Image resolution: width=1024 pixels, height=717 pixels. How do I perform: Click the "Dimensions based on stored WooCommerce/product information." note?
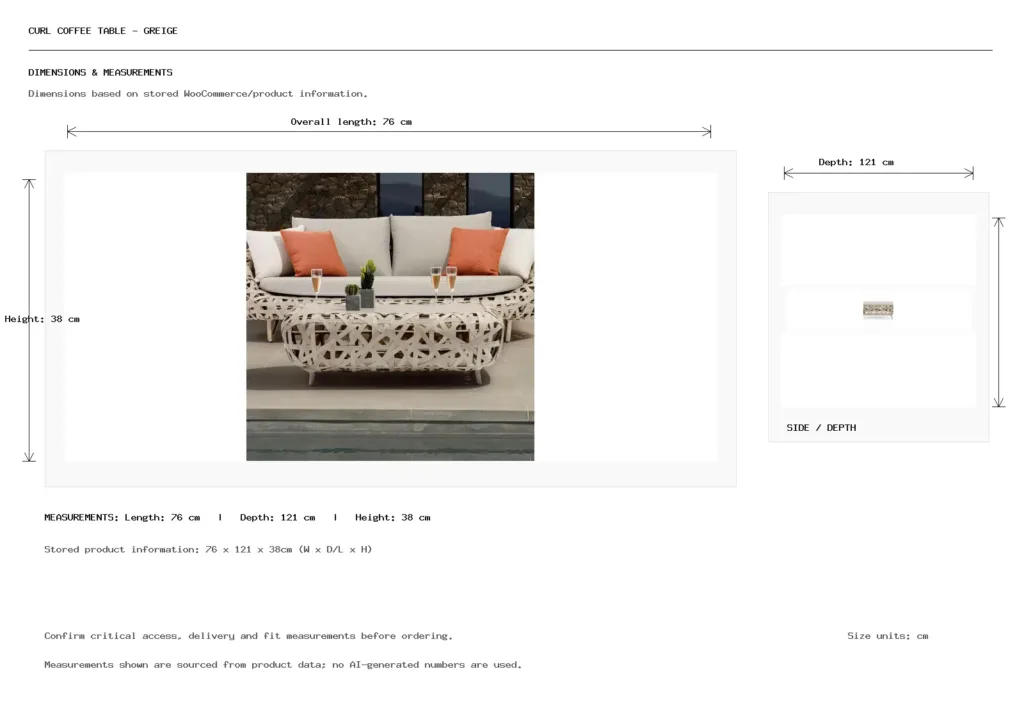pyautogui.click(x=198, y=93)
